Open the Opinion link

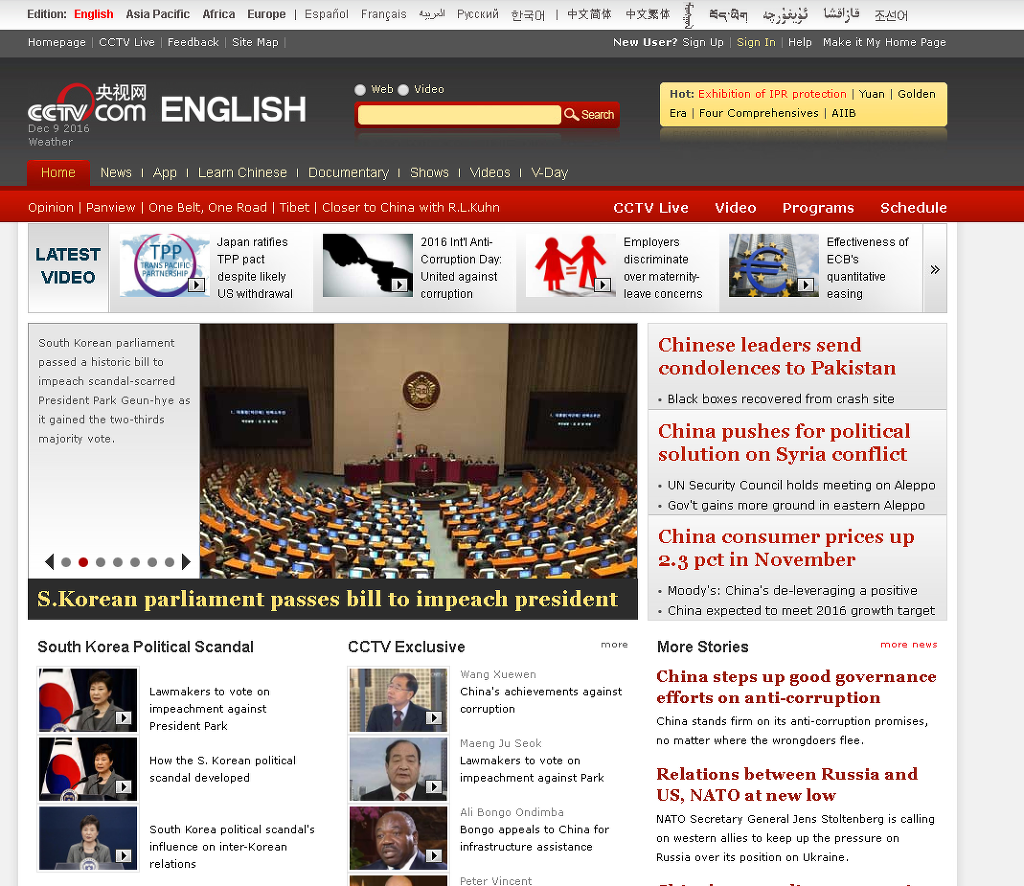(x=51, y=208)
